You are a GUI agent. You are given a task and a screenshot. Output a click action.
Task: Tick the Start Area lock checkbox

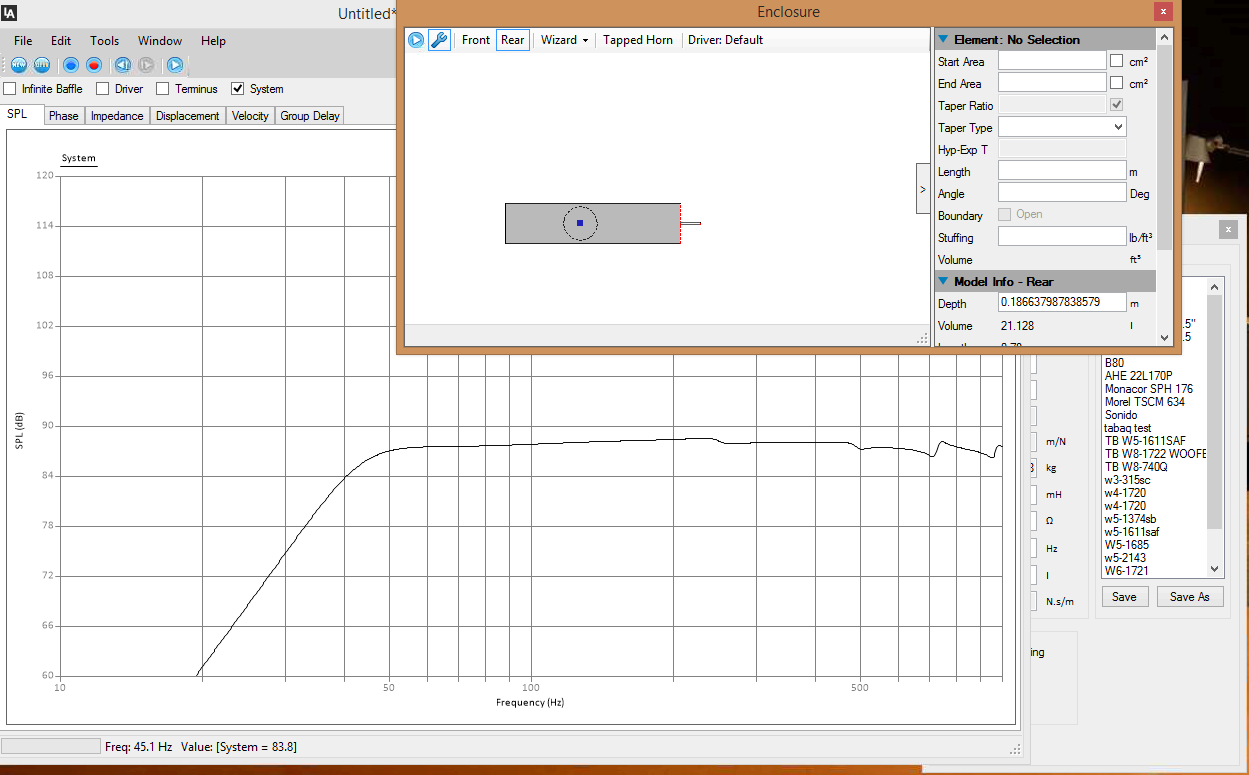1116,61
